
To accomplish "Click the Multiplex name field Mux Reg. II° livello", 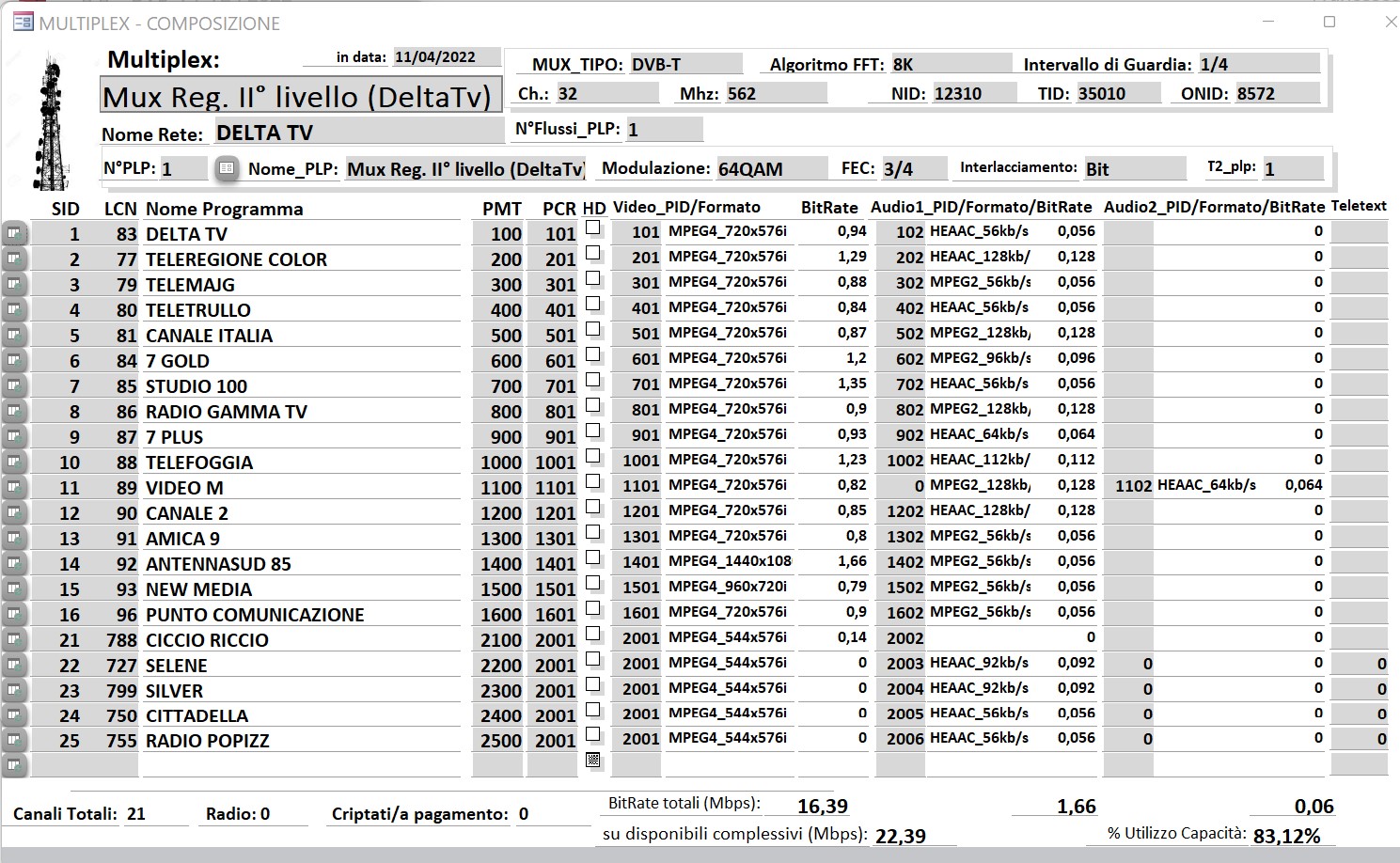I will [x=301, y=96].
